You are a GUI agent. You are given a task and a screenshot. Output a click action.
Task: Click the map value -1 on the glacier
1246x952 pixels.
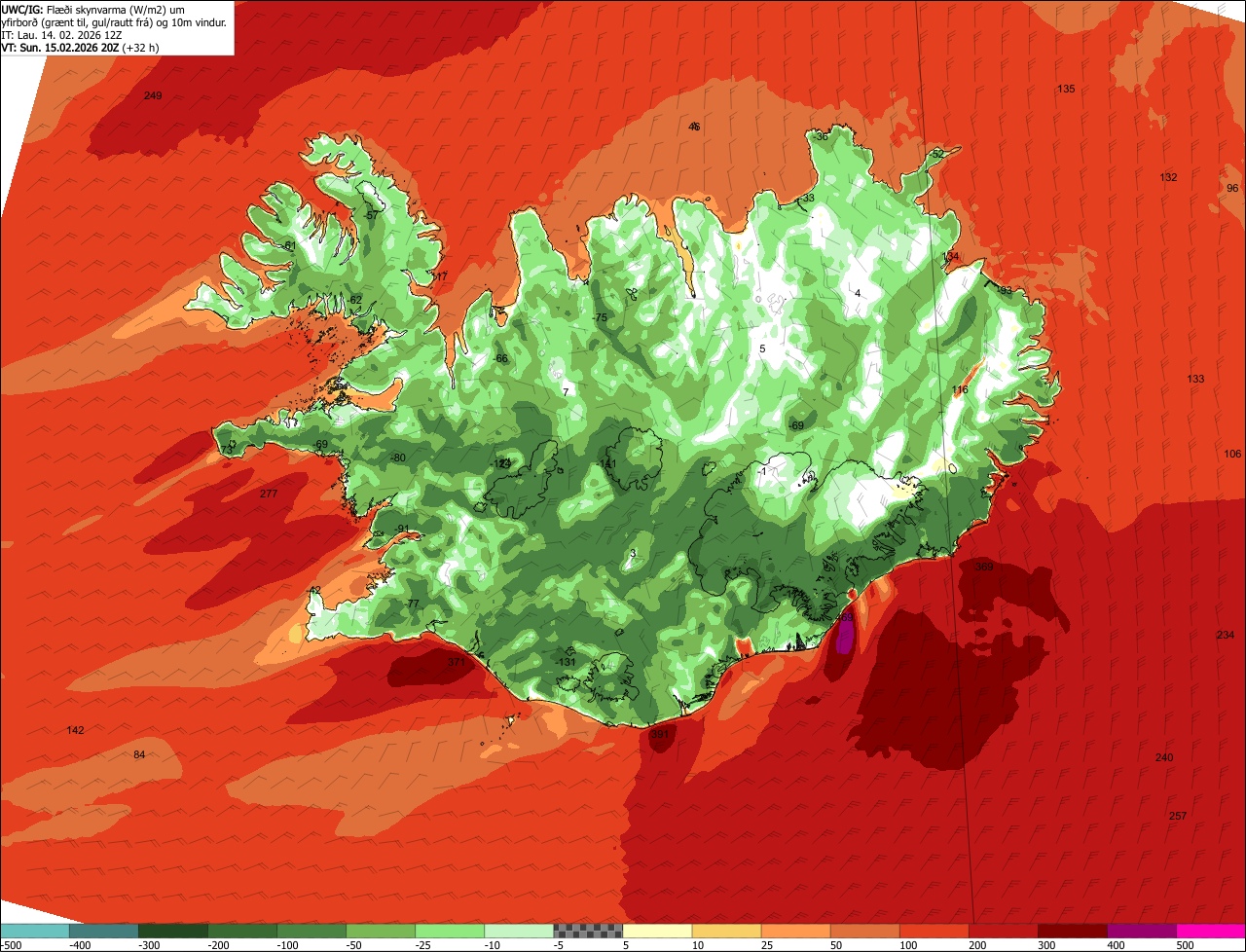pyautogui.click(x=761, y=471)
